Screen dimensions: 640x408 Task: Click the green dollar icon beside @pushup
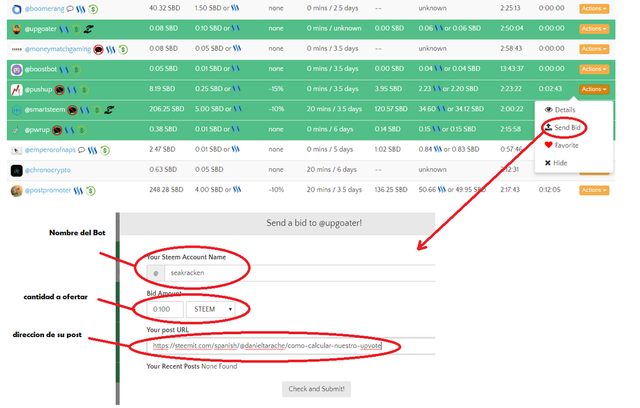point(84,90)
